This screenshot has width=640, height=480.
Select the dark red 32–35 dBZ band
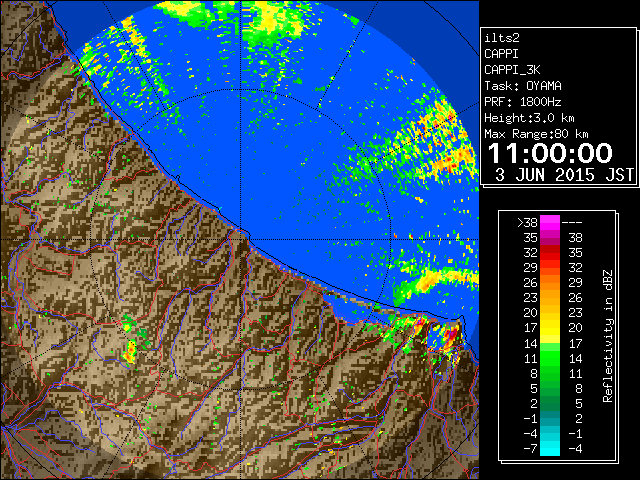click(550, 253)
